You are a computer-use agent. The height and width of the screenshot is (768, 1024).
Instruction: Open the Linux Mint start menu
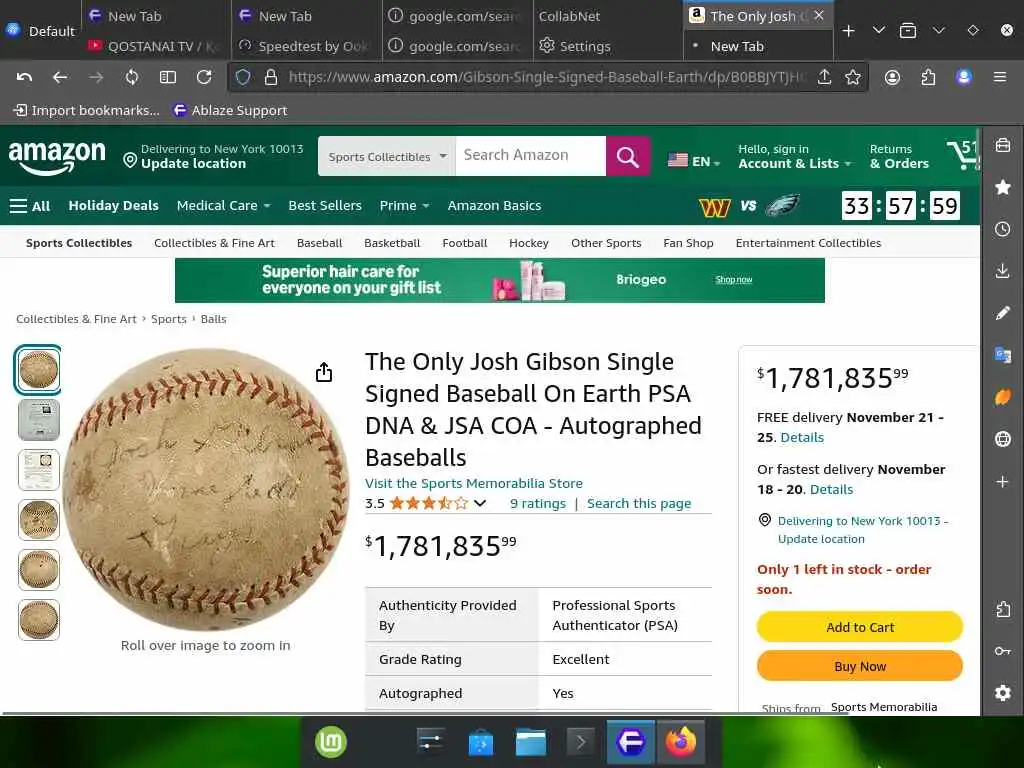[331, 743]
